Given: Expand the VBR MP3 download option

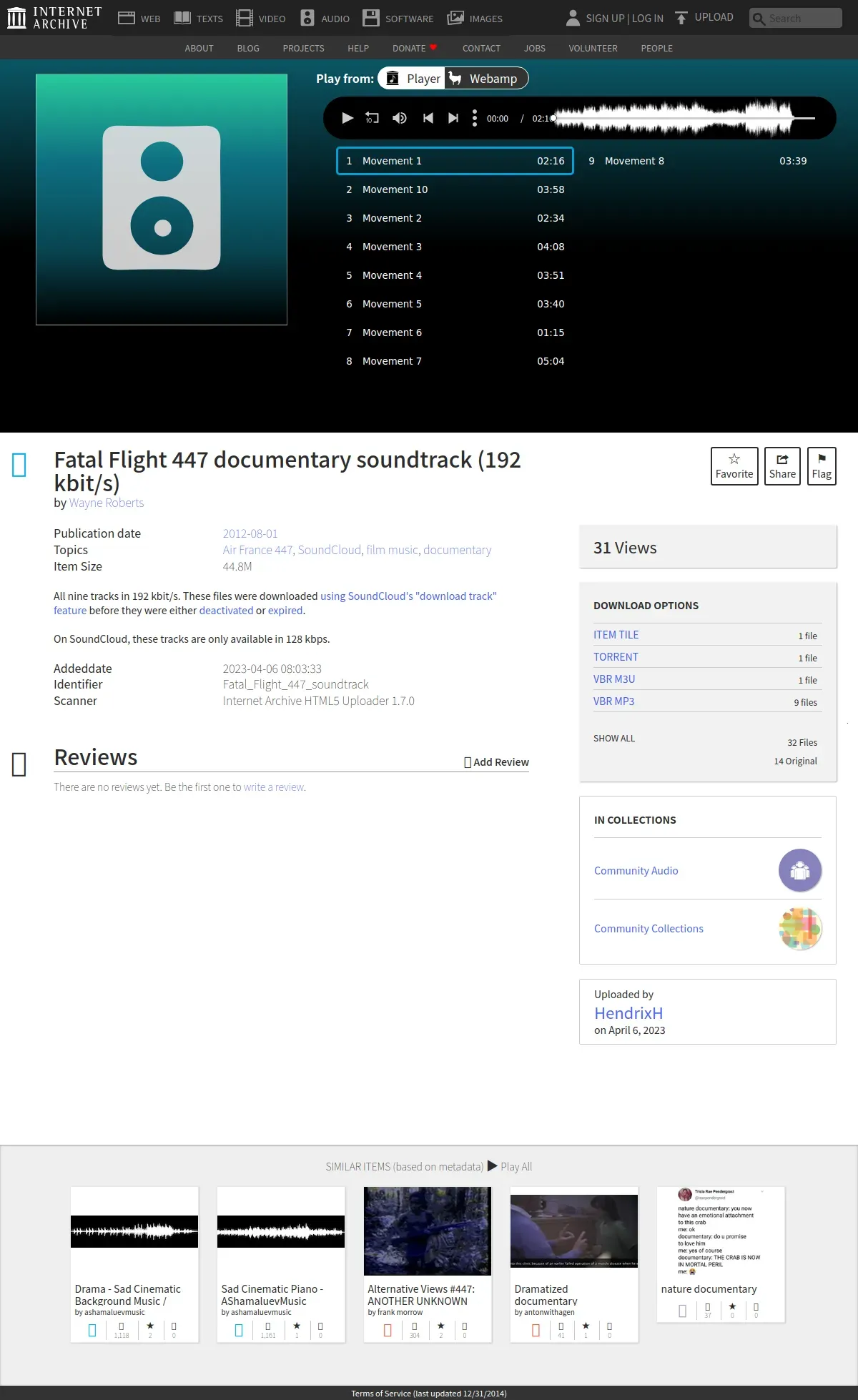Looking at the screenshot, I should 613,701.
